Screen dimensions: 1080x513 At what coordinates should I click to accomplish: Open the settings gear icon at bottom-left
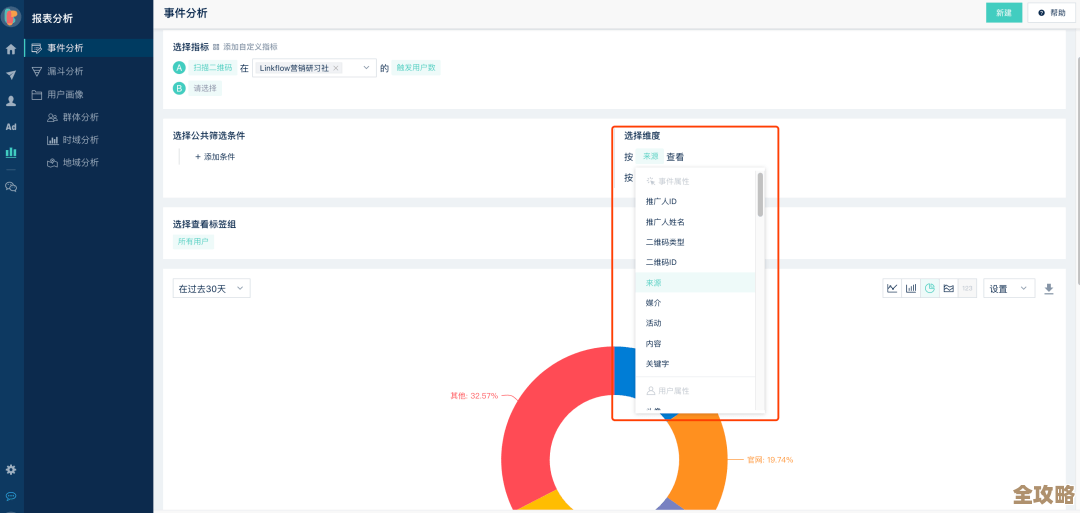(11, 469)
